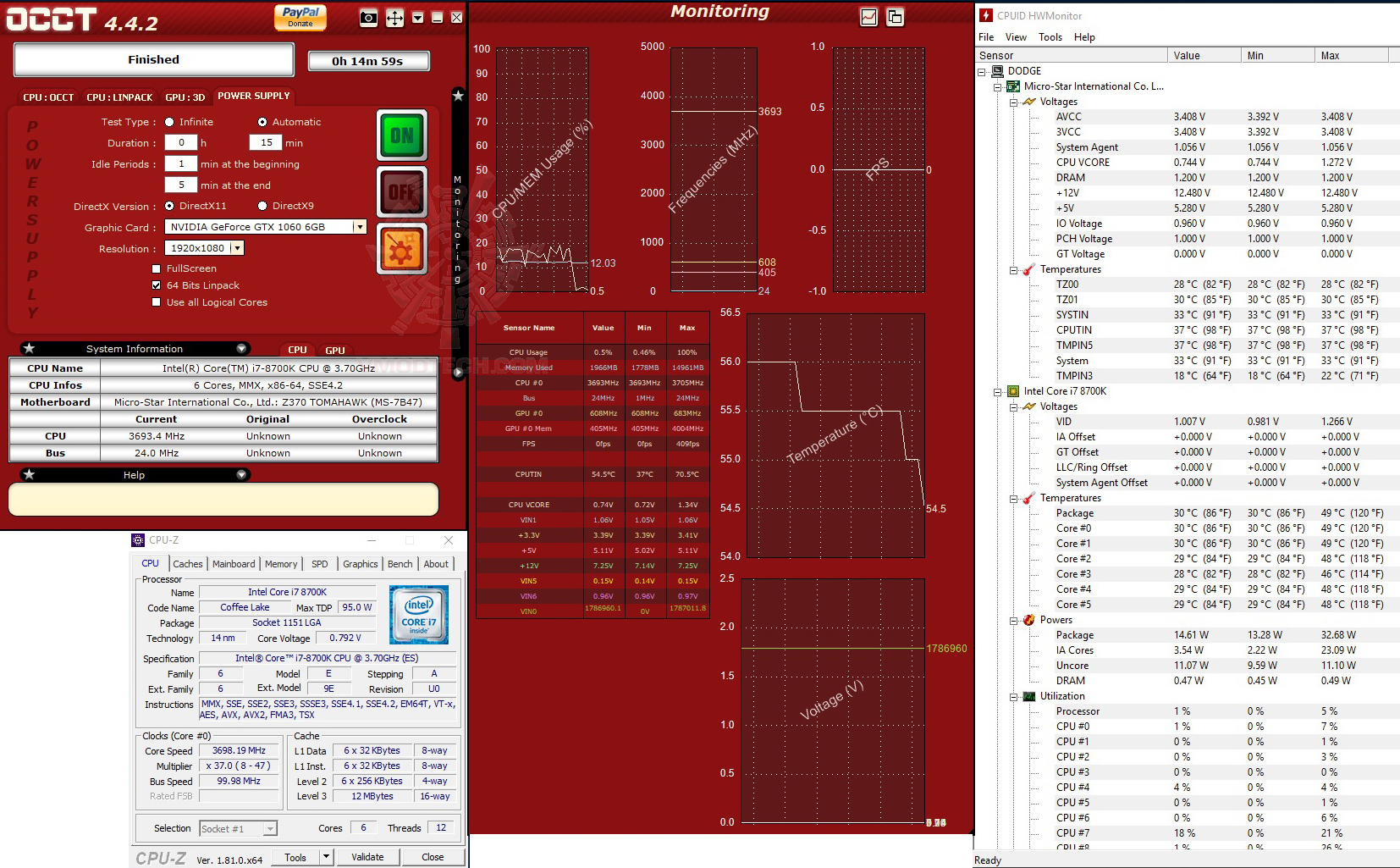
Task: Open the Mainboard tab in CPU-Z
Action: tap(234, 564)
